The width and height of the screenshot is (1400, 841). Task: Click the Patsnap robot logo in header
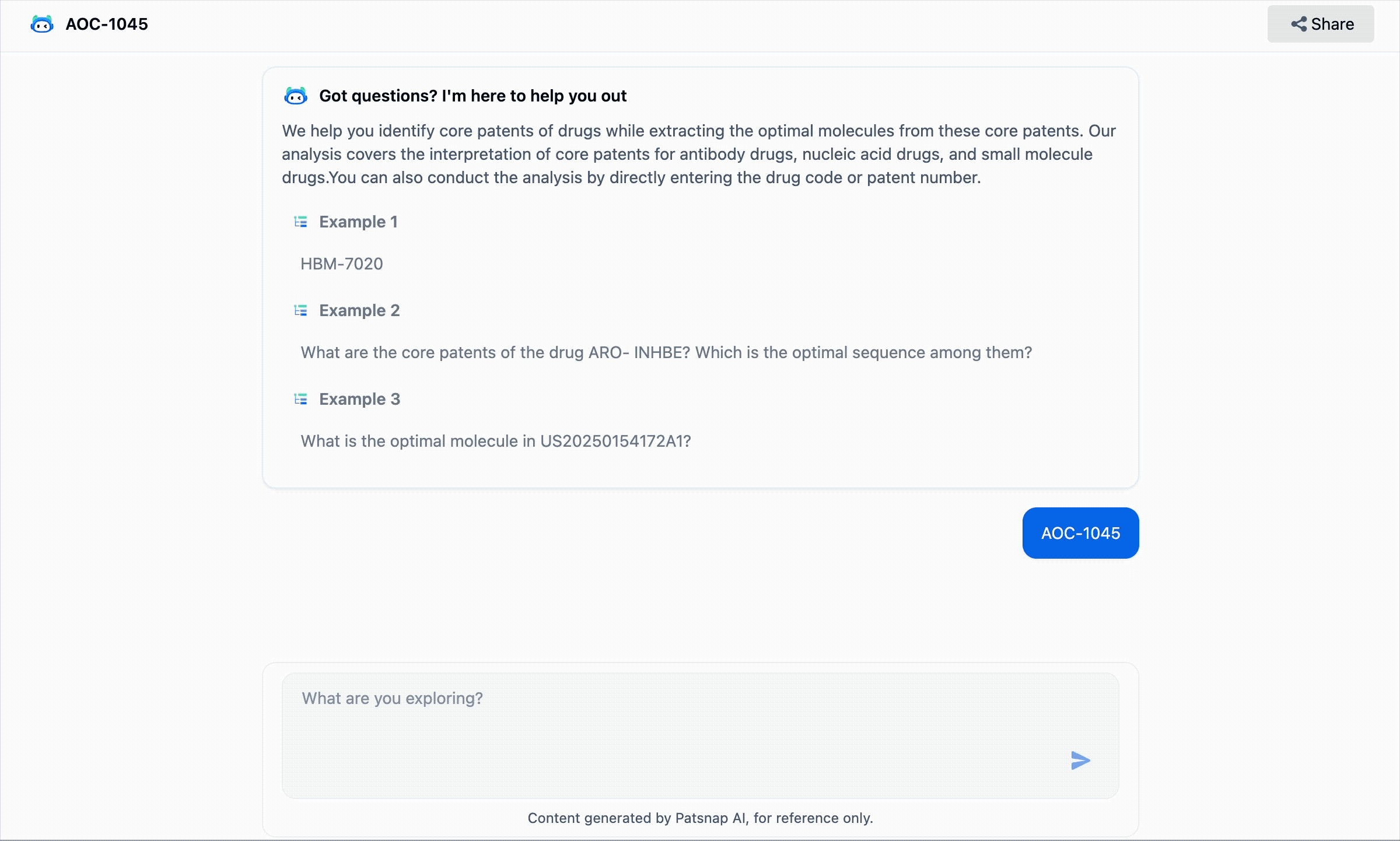coord(42,24)
